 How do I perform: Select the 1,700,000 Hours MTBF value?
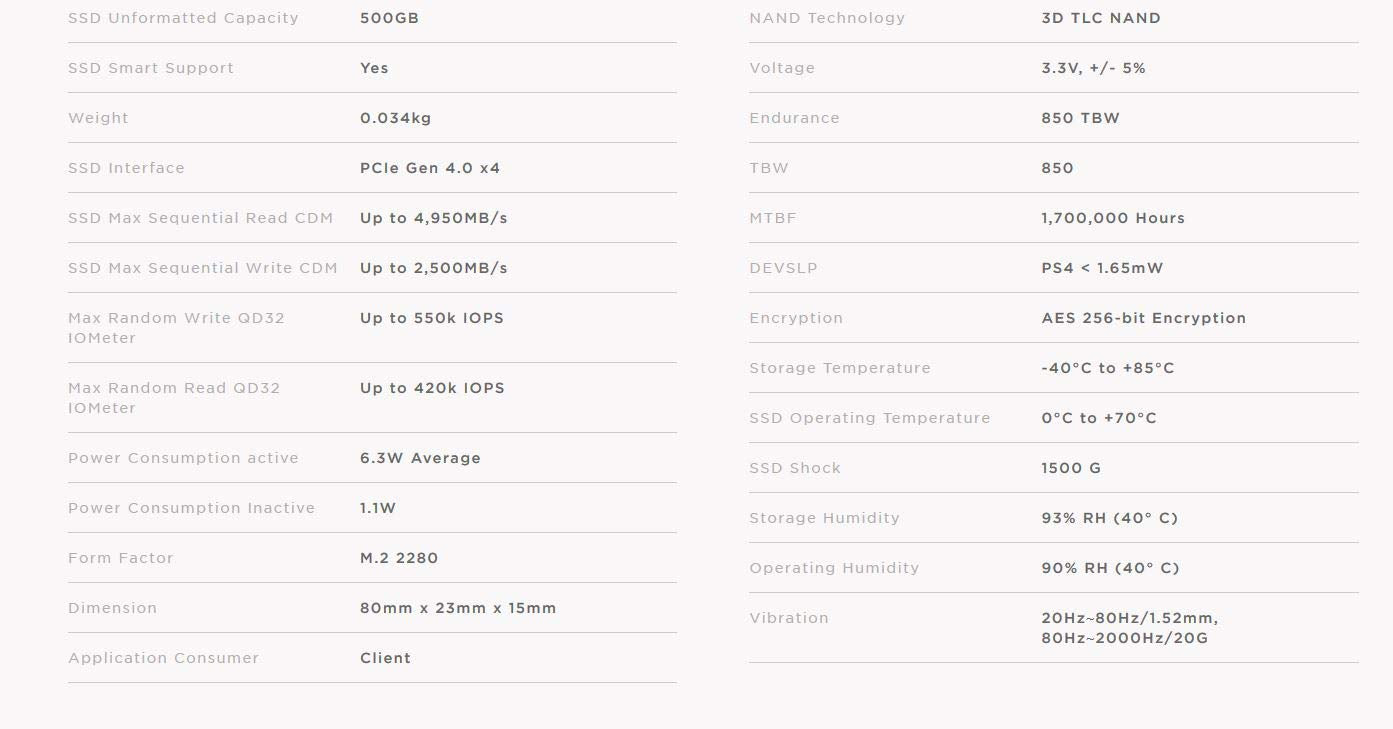pos(1113,218)
